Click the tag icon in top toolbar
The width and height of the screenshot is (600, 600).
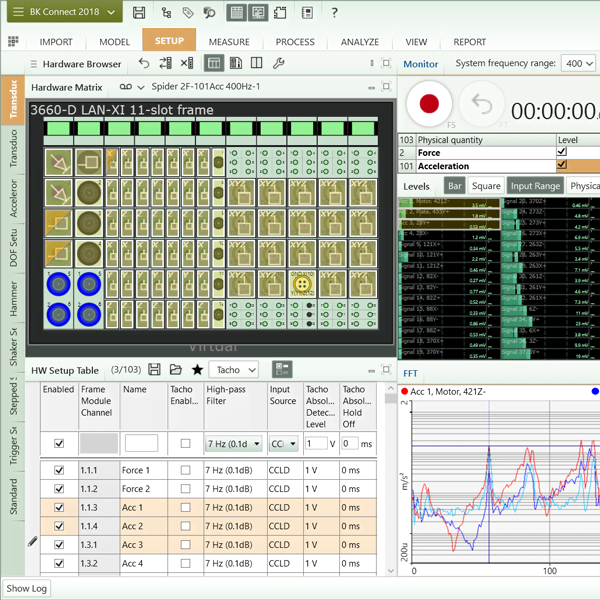tap(187, 13)
